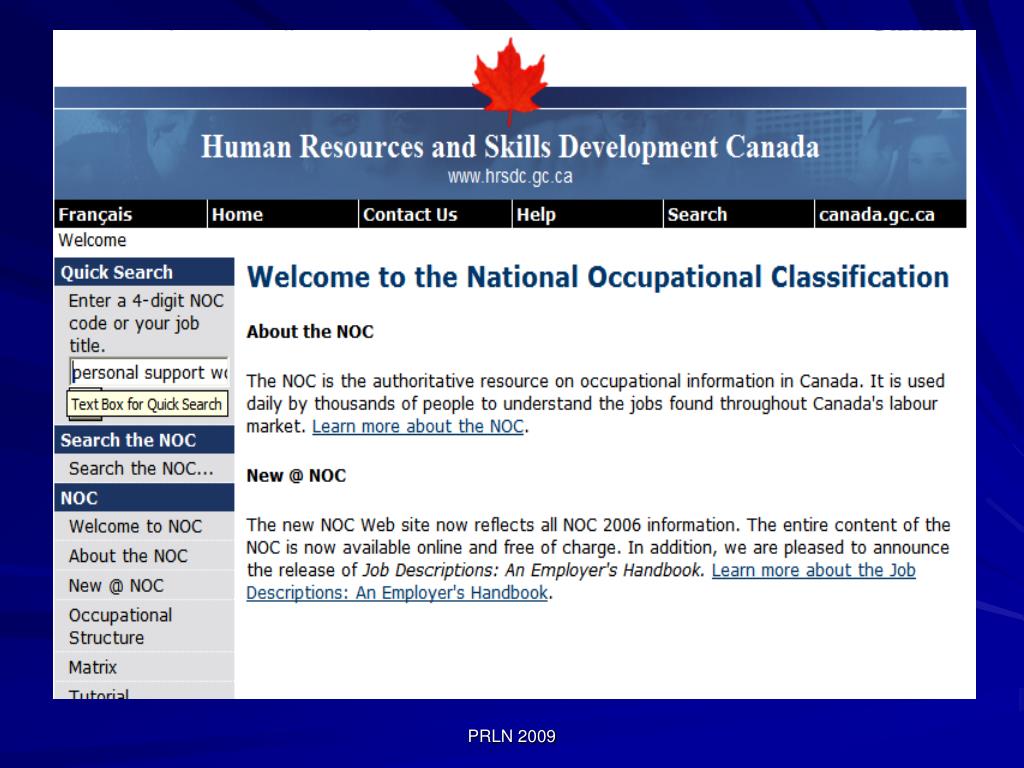Click the Welcome to National Occupational Classification heading
Viewport: 1024px width, 768px height.
pyautogui.click(x=598, y=278)
